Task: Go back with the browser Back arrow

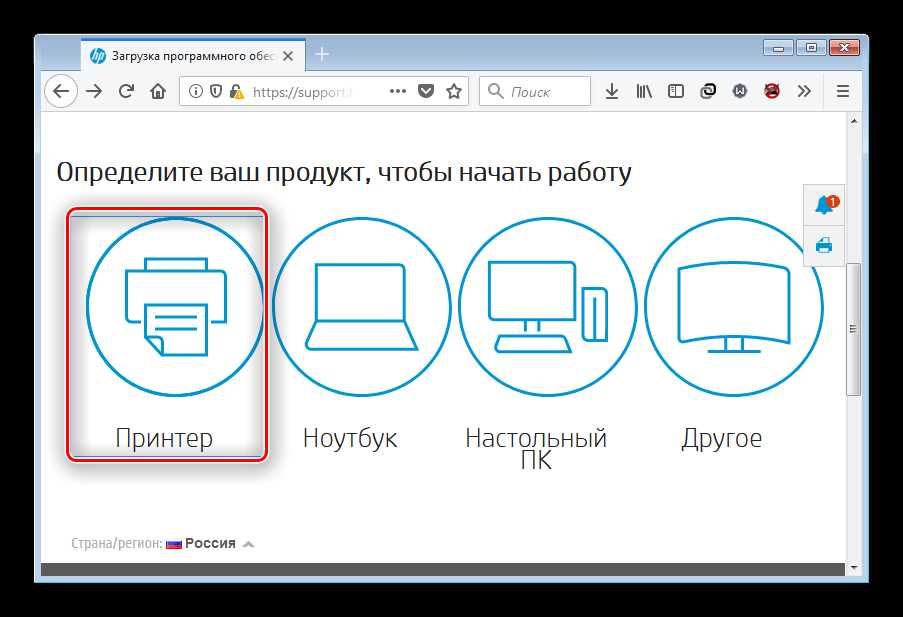Action: click(x=60, y=91)
